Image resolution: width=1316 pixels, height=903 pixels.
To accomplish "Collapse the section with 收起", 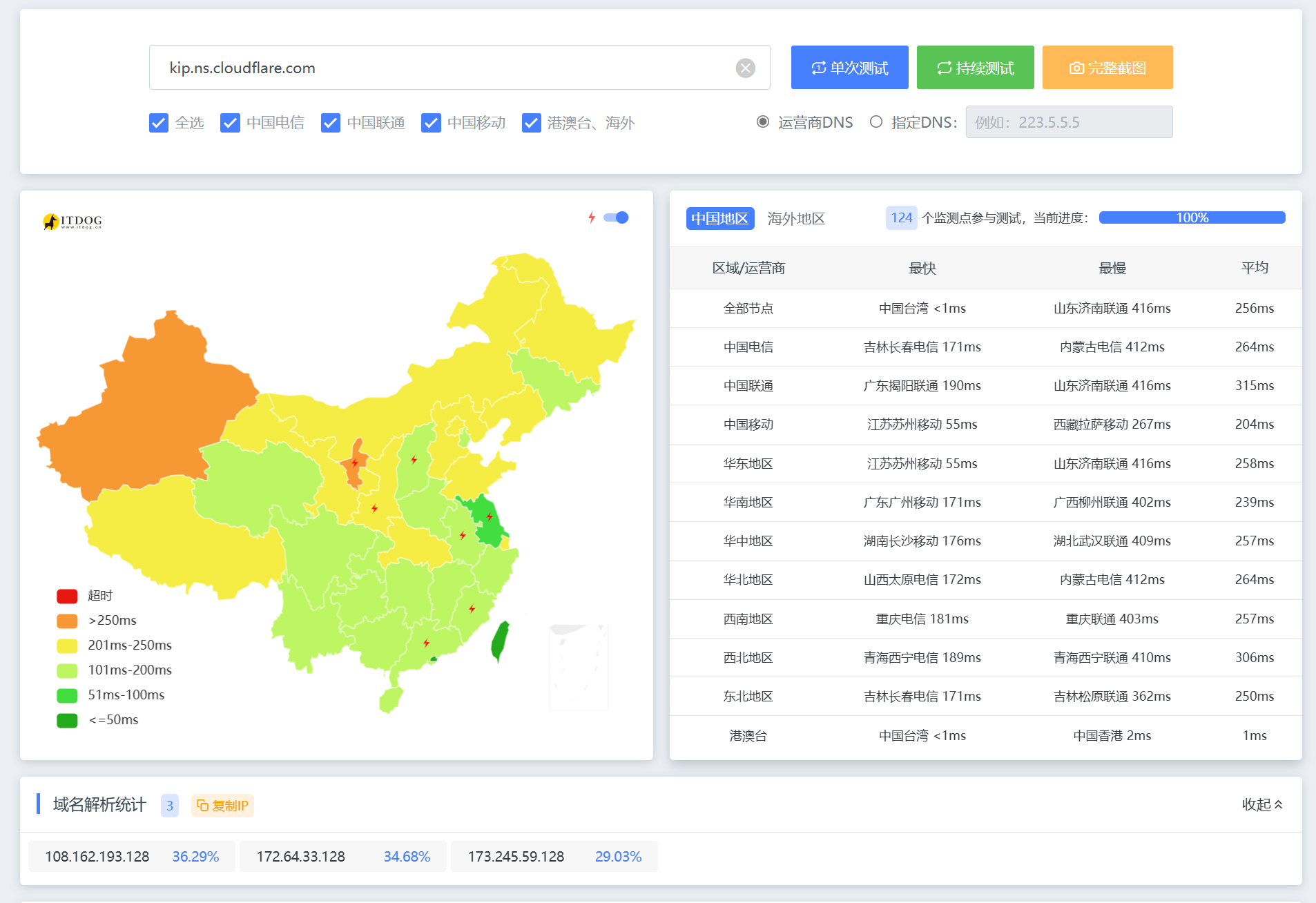I will click(x=1262, y=804).
